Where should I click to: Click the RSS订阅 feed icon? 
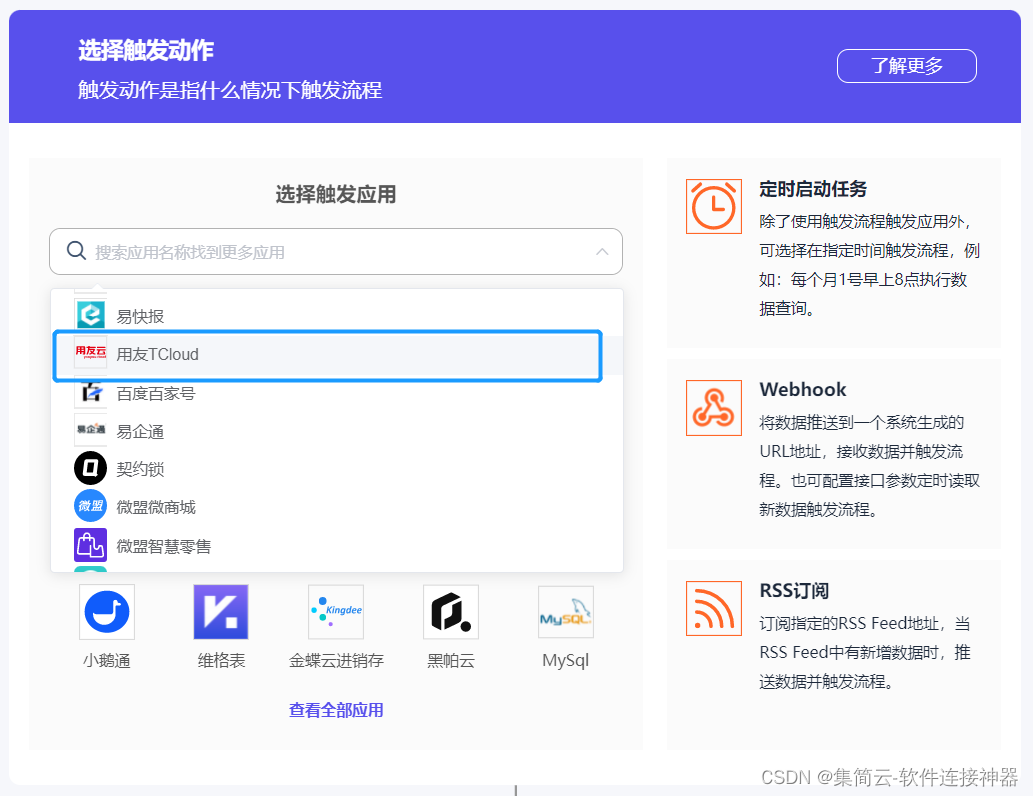tap(713, 608)
